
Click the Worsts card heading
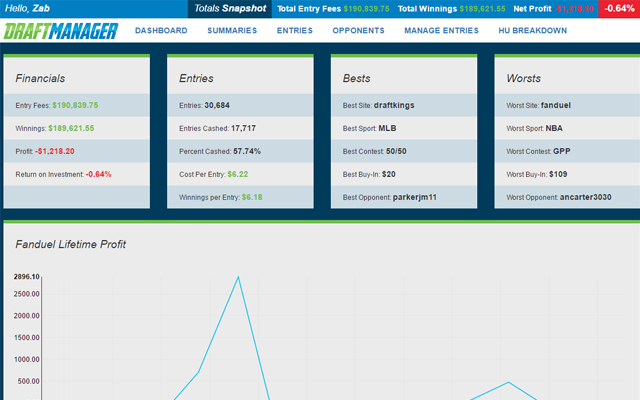tap(524, 78)
